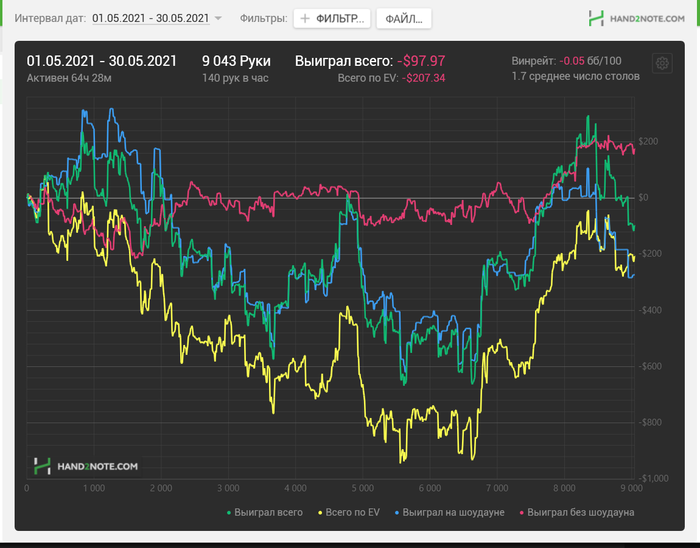Viewport: 700px width, 548px height.
Task: Click '1.7 среднее число столов' text
Action: 575,76
